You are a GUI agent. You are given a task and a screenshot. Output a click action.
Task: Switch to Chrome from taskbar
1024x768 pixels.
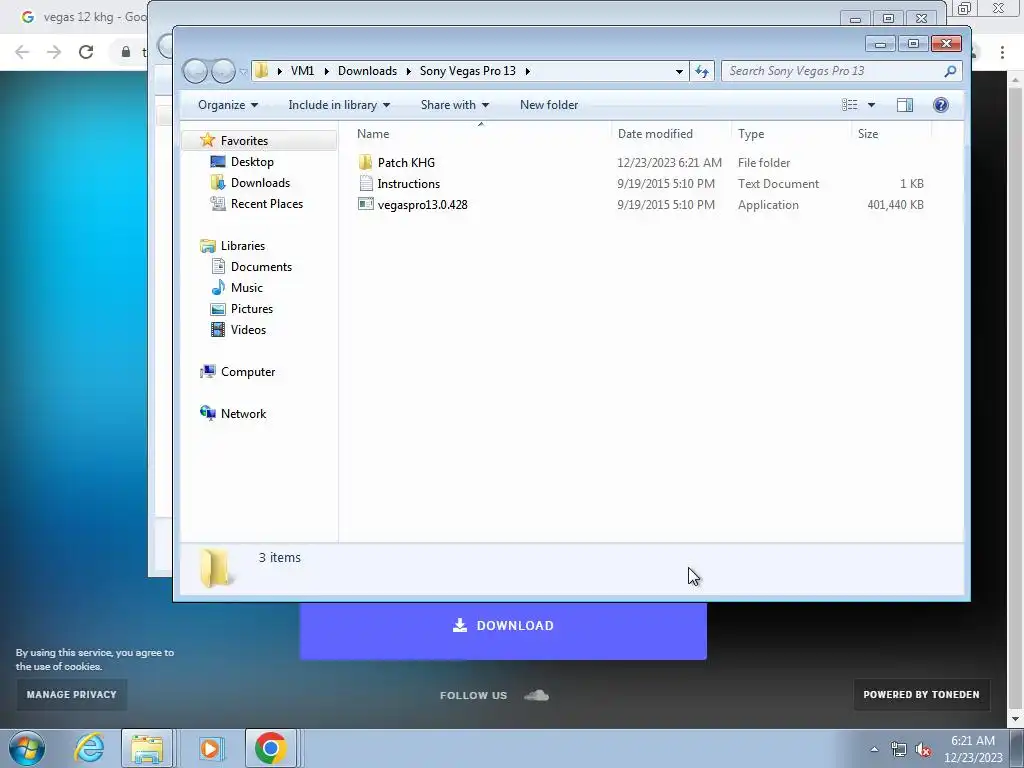pyautogui.click(x=270, y=748)
